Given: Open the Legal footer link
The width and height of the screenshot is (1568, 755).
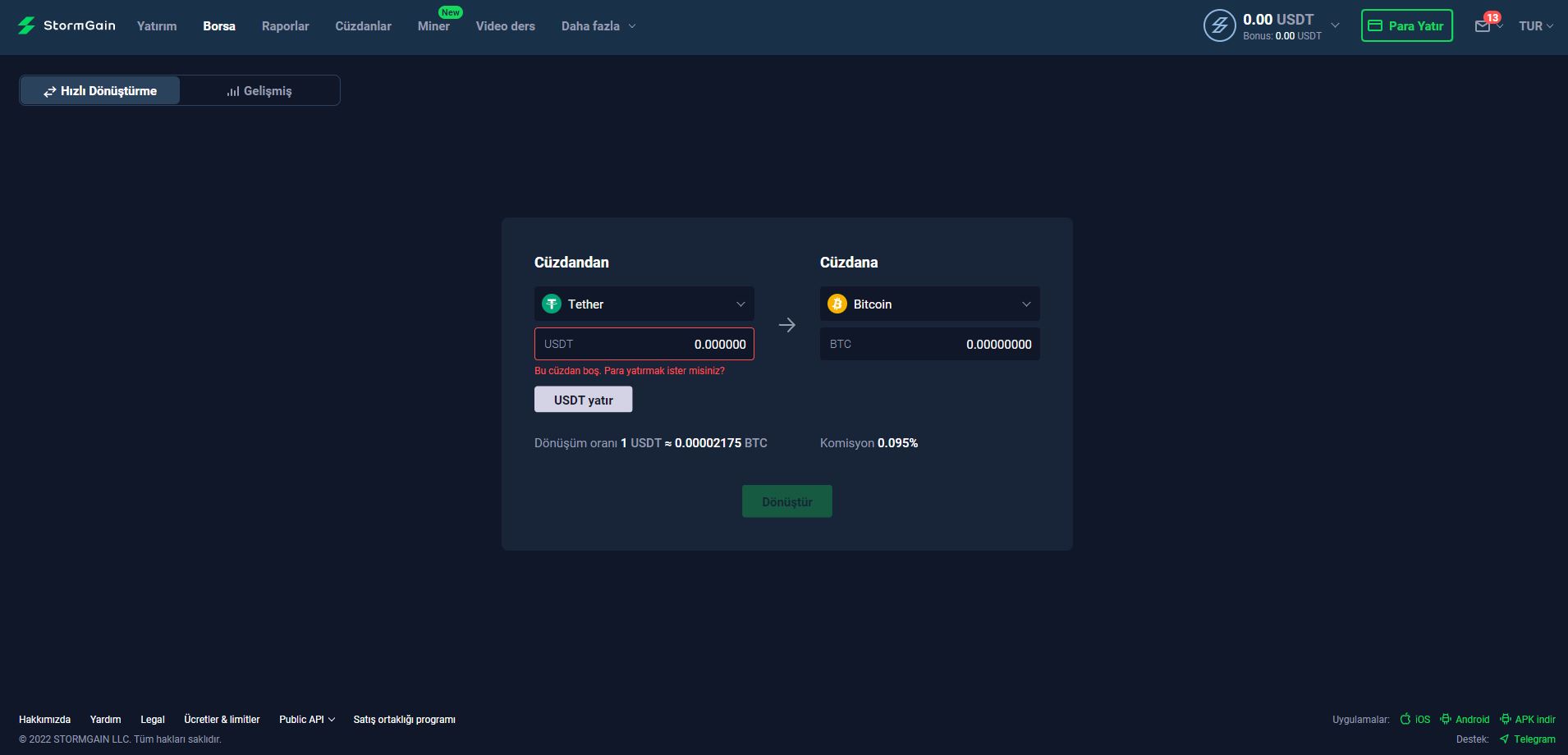Looking at the screenshot, I should coord(153,720).
